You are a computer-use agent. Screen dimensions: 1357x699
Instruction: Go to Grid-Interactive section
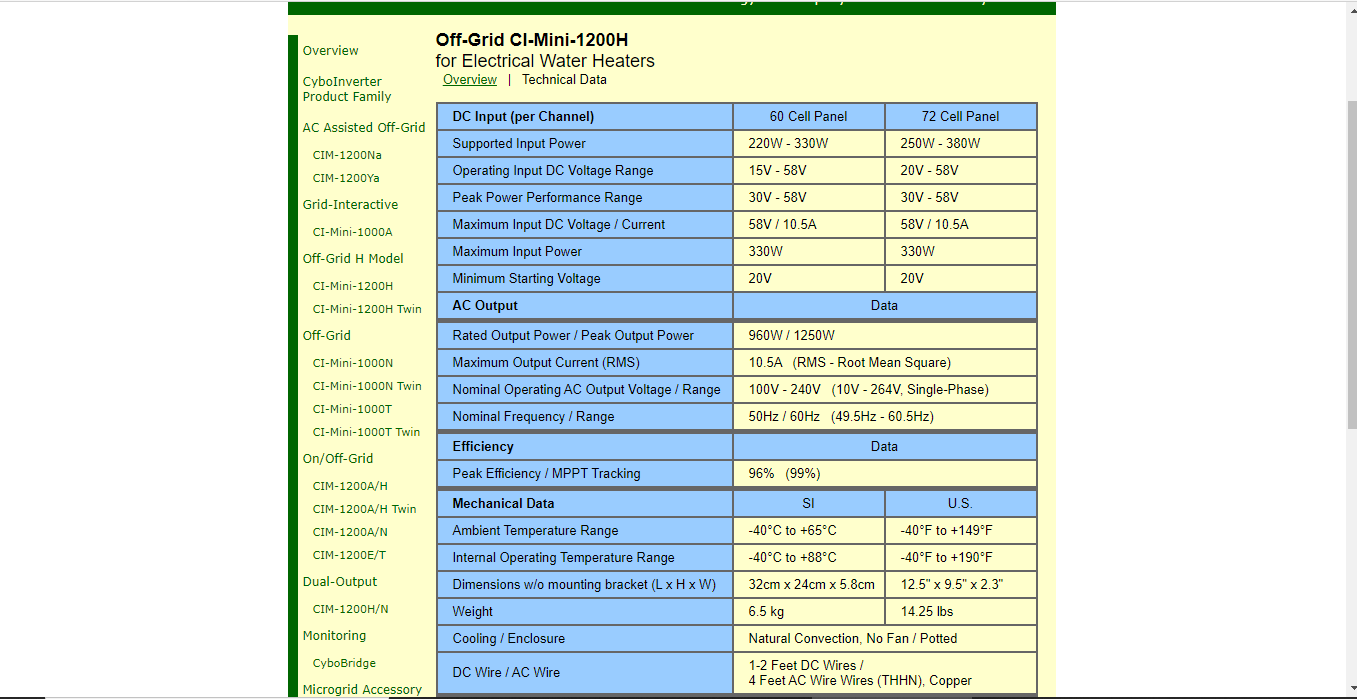[x=350, y=205]
